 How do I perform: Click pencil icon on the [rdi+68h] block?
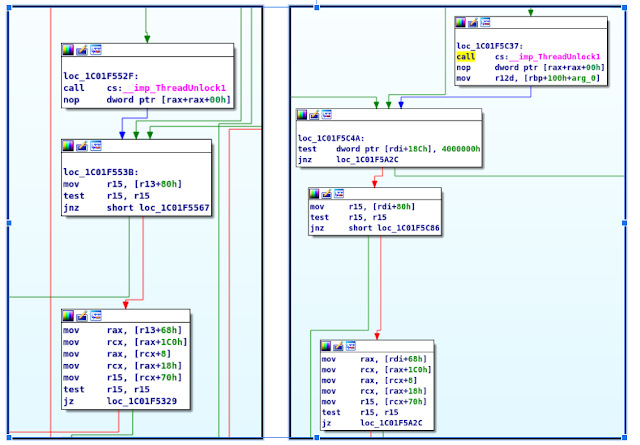click(x=338, y=346)
